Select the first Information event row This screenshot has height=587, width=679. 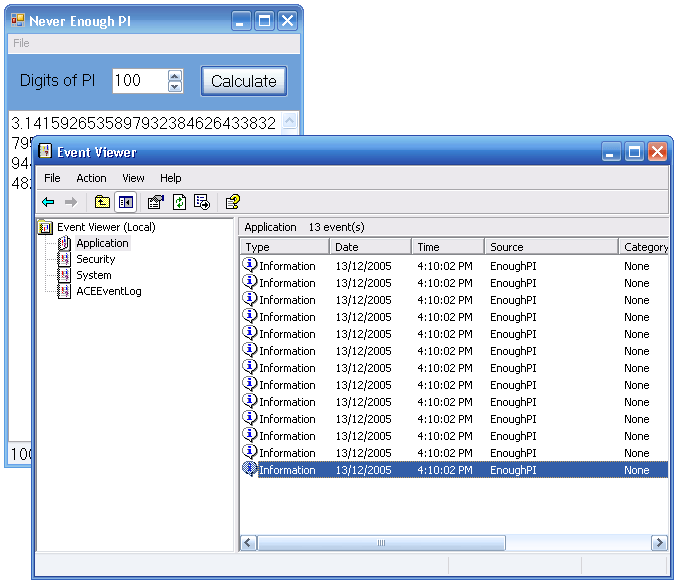tap(287, 266)
